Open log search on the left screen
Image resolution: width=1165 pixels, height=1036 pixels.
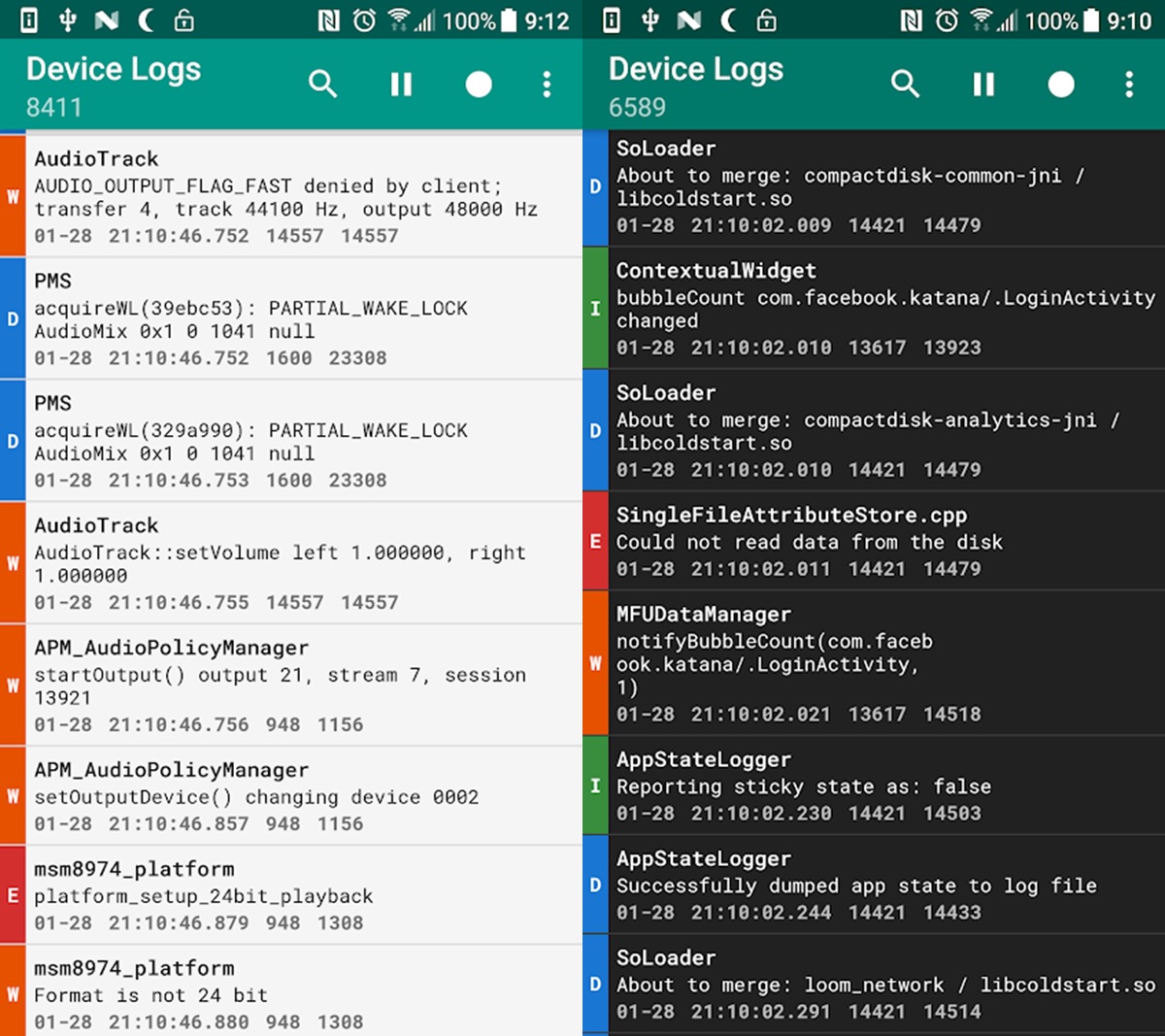click(x=323, y=84)
